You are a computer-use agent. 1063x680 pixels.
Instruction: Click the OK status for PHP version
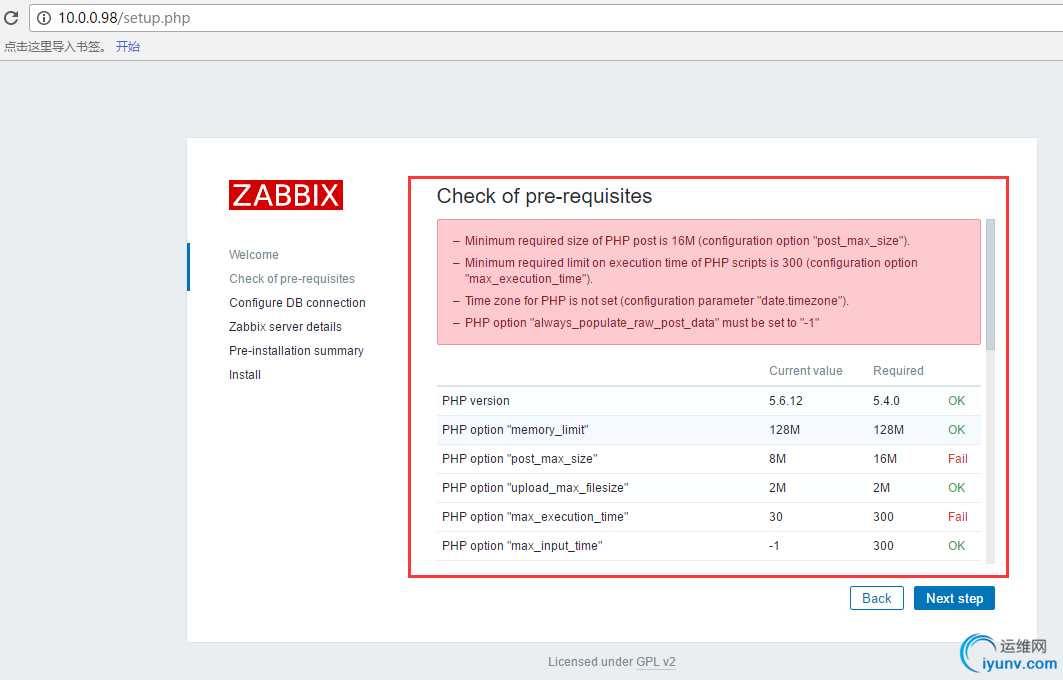coord(957,401)
